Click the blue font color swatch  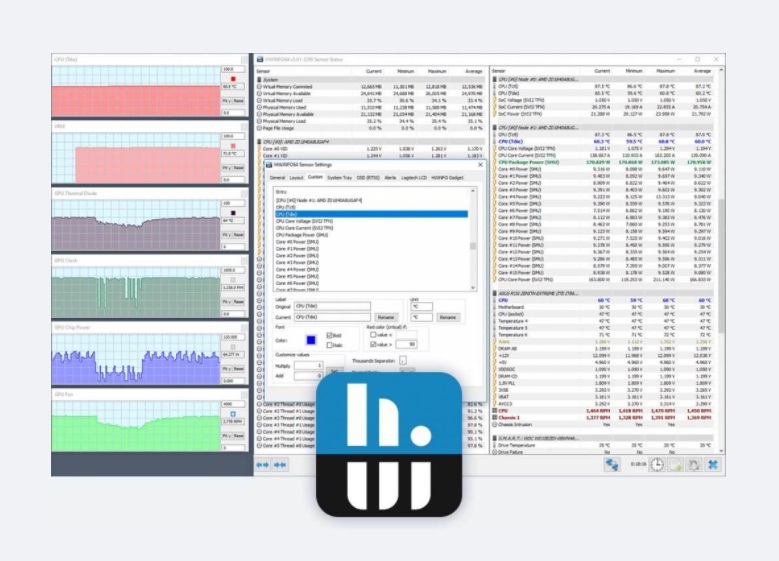pyautogui.click(x=311, y=340)
